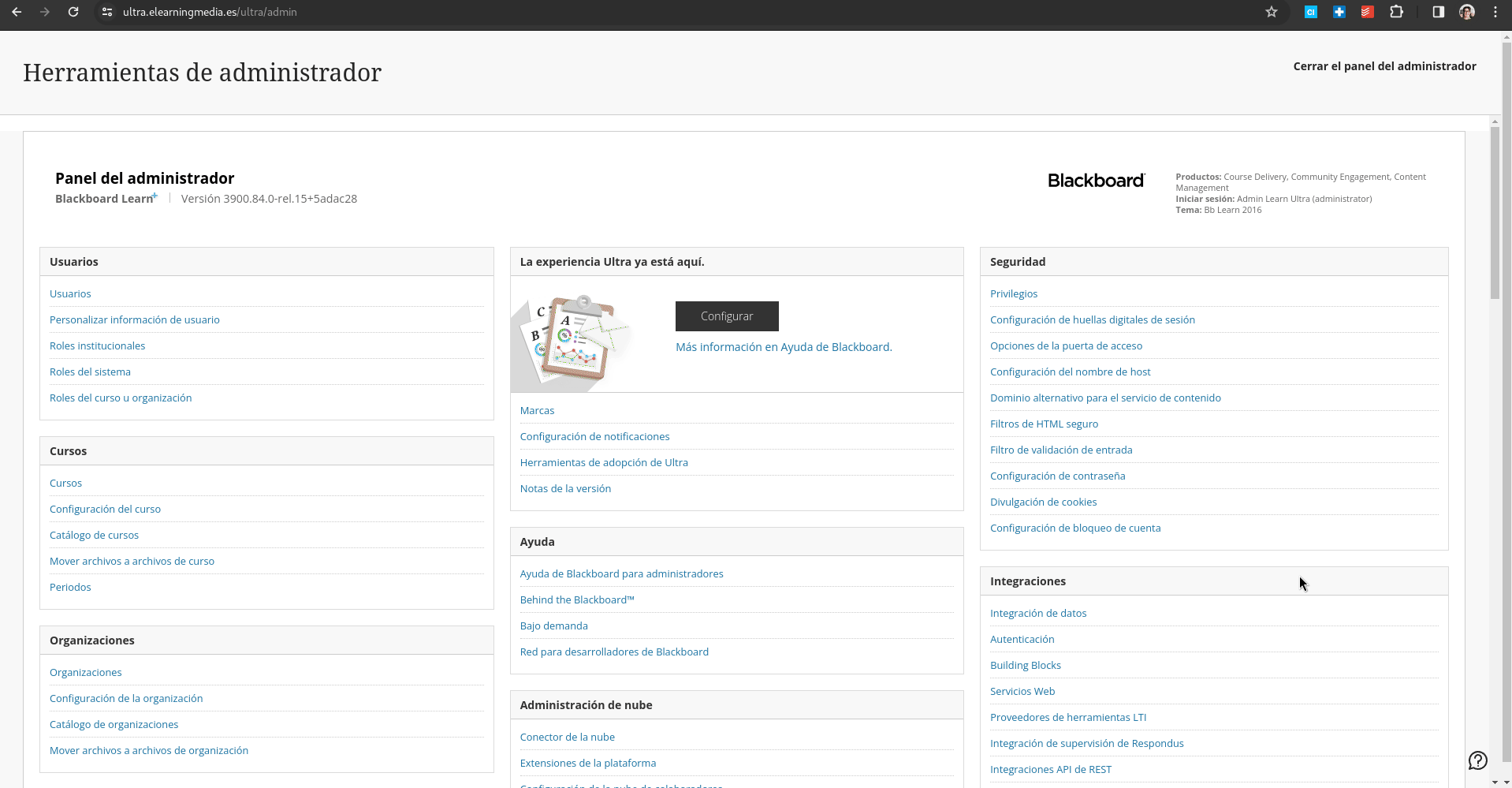Open the Periodos link
Image resolution: width=1512 pixels, height=788 pixels.
(70, 587)
